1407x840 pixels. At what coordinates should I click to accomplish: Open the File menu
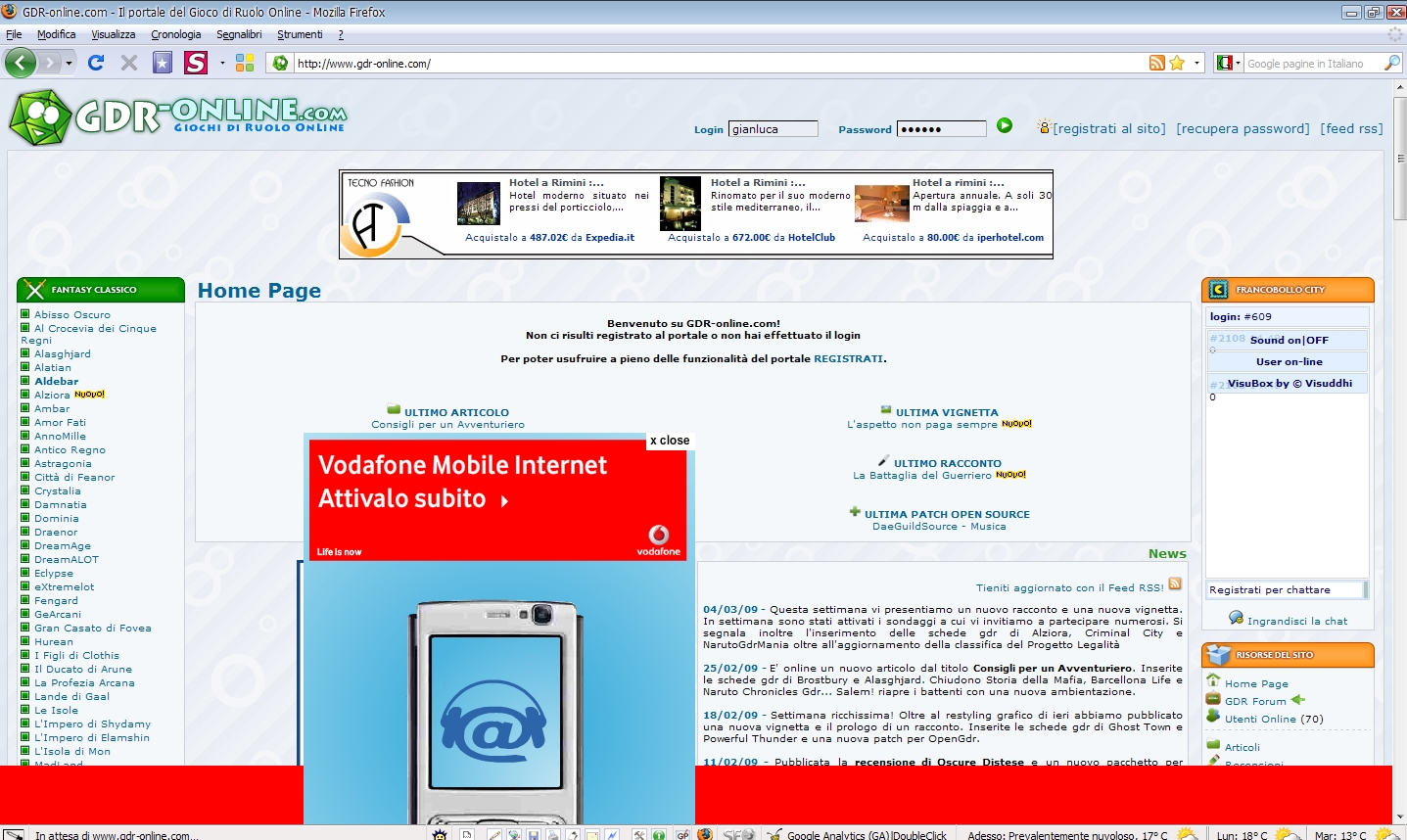pyautogui.click(x=14, y=34)
